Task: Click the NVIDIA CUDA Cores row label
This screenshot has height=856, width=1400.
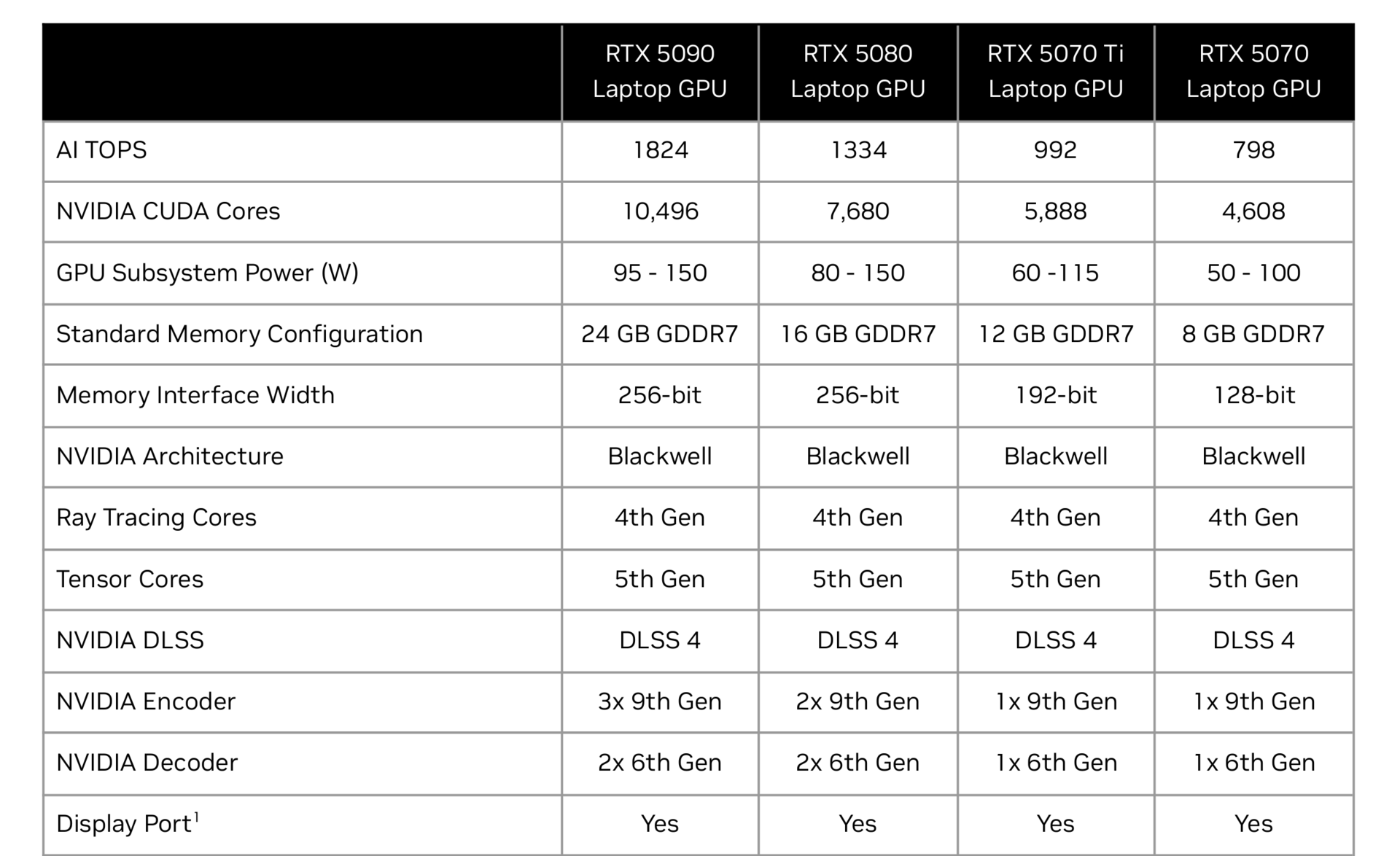Action: (168, 211)
